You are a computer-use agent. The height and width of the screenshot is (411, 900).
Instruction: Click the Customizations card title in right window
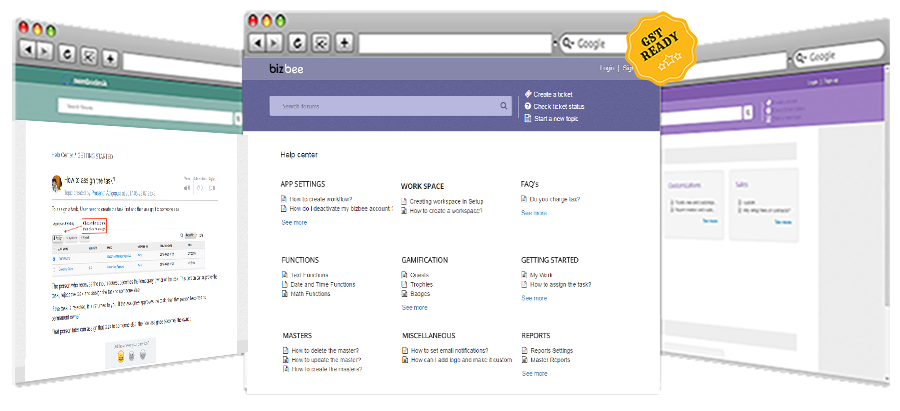click(x=685, y=185)
